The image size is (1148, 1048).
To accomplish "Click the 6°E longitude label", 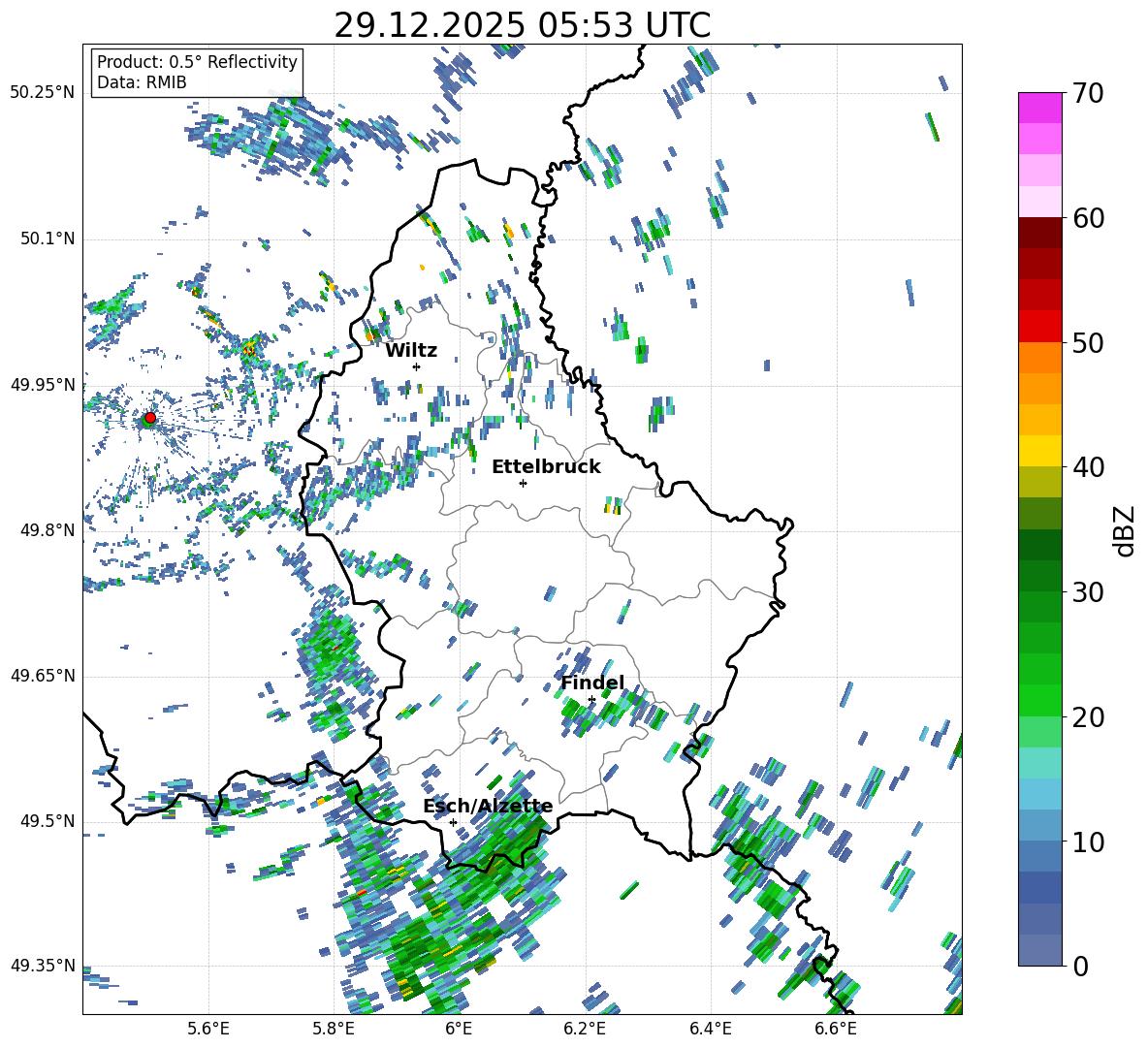I will [459, 1029].
